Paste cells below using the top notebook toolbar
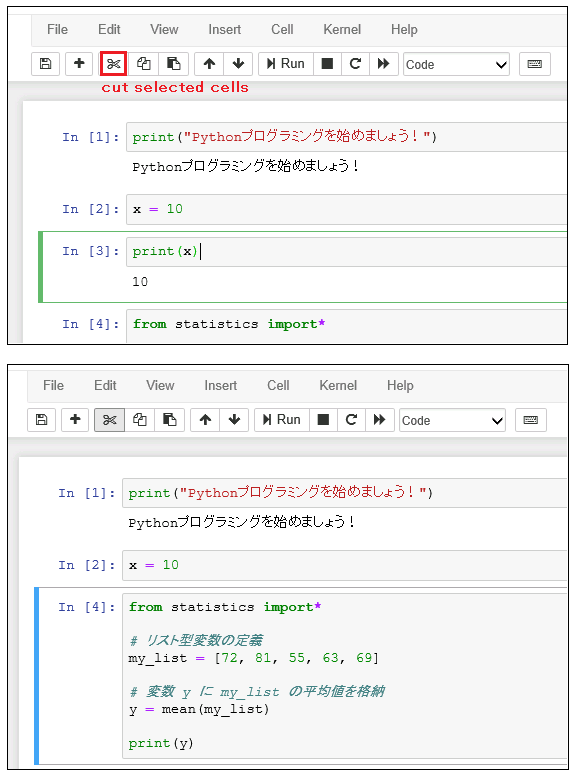 173,64
